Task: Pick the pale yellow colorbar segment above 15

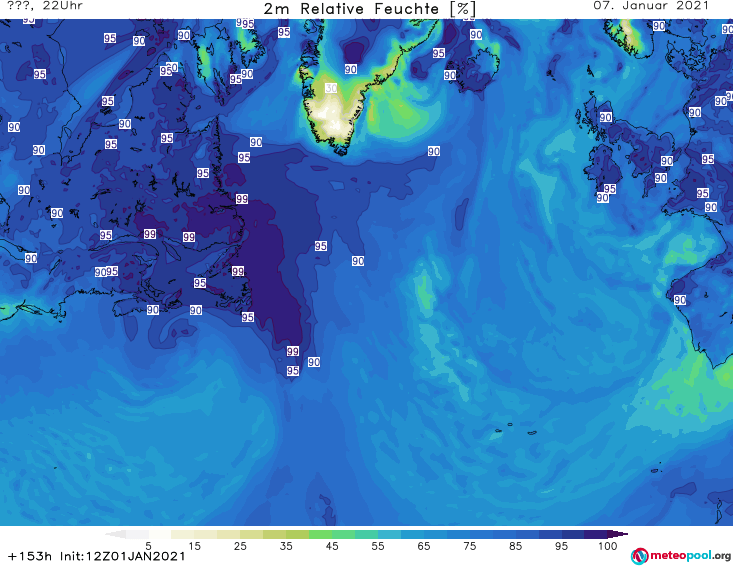Action: [x=182, y=534]
